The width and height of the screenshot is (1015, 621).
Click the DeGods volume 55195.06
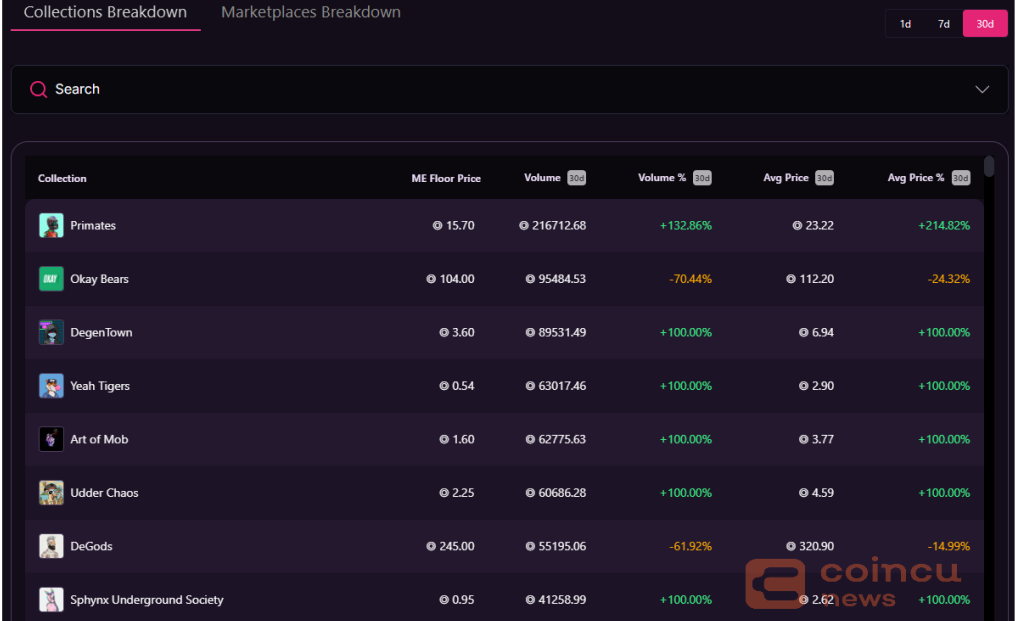556,547
